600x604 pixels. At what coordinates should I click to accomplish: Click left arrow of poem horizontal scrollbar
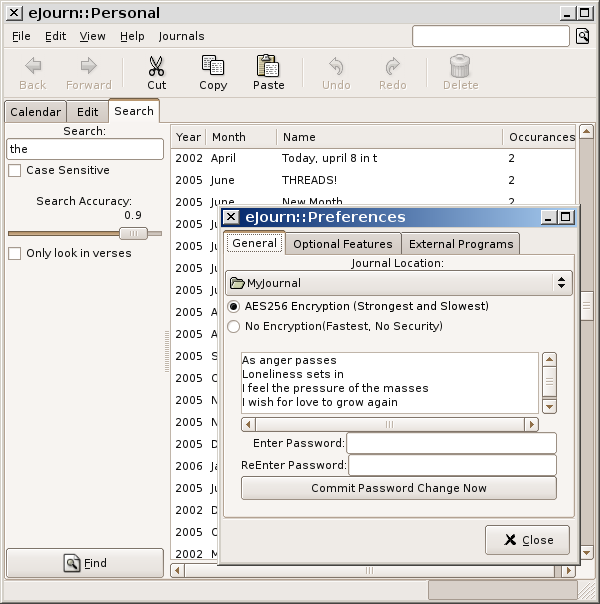[248, 424]
